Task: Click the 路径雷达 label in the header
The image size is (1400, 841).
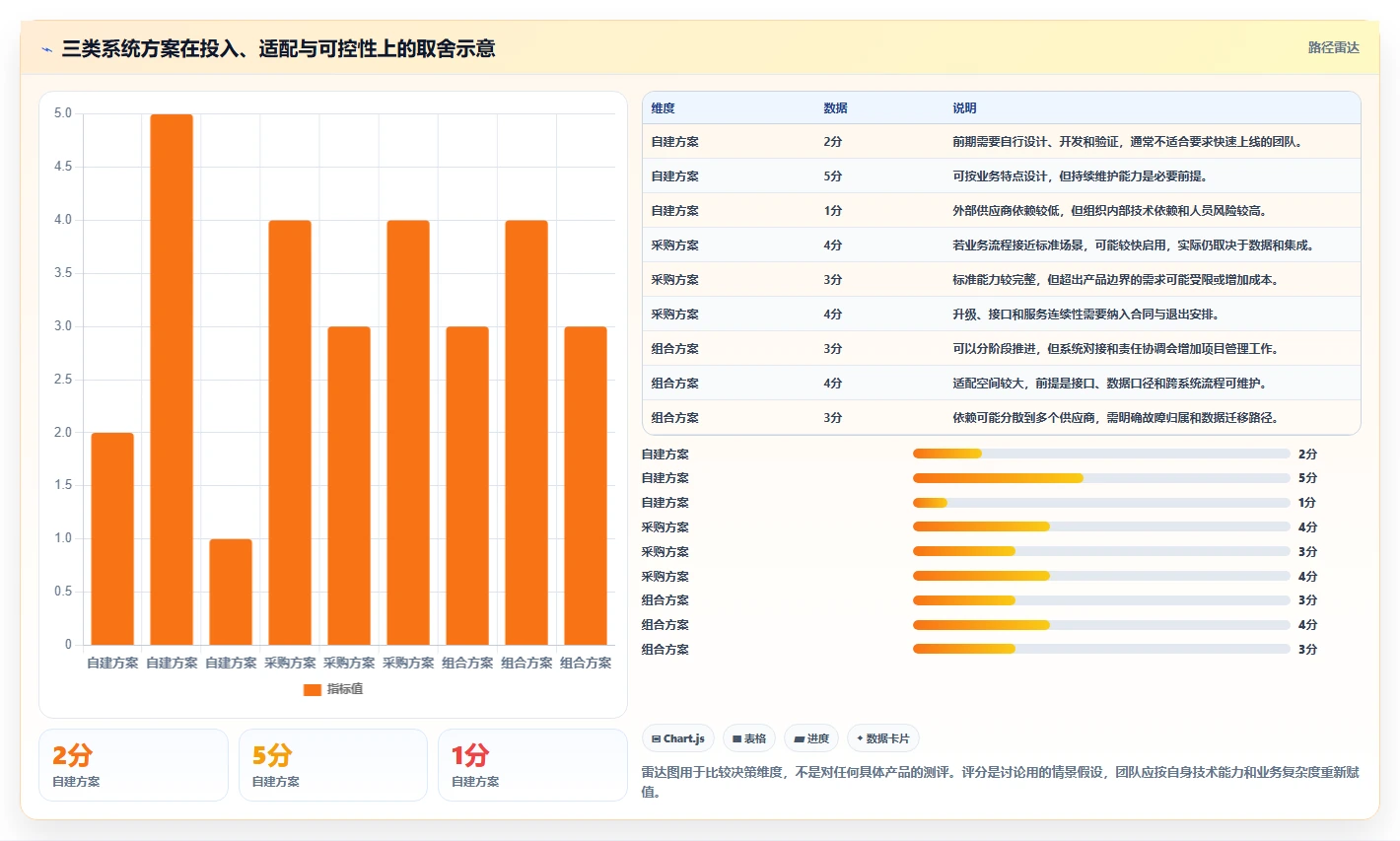Action: [1334, 47]
